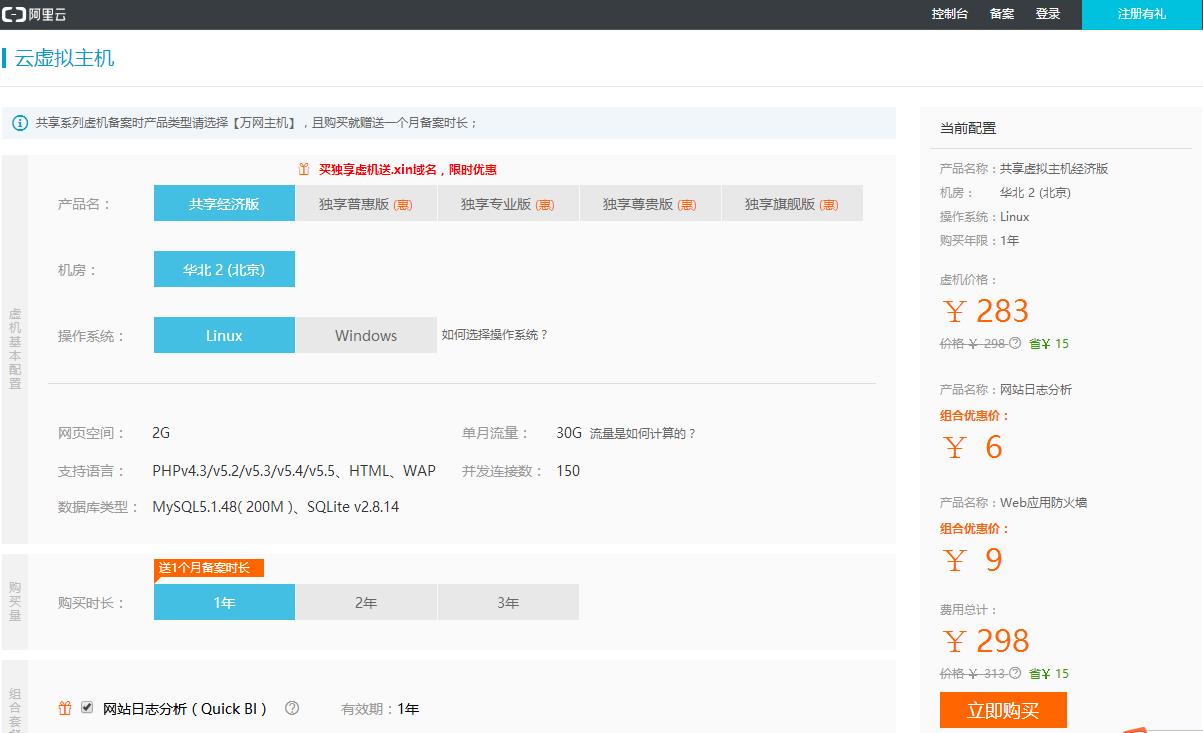Click the help icon beside the struck-through ¥298 price

(x=1015, y=343)
